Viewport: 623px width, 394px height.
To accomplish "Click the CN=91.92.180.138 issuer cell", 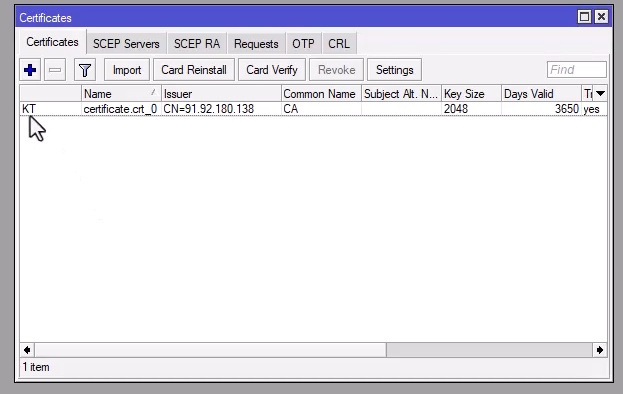I will click(221, 109).
